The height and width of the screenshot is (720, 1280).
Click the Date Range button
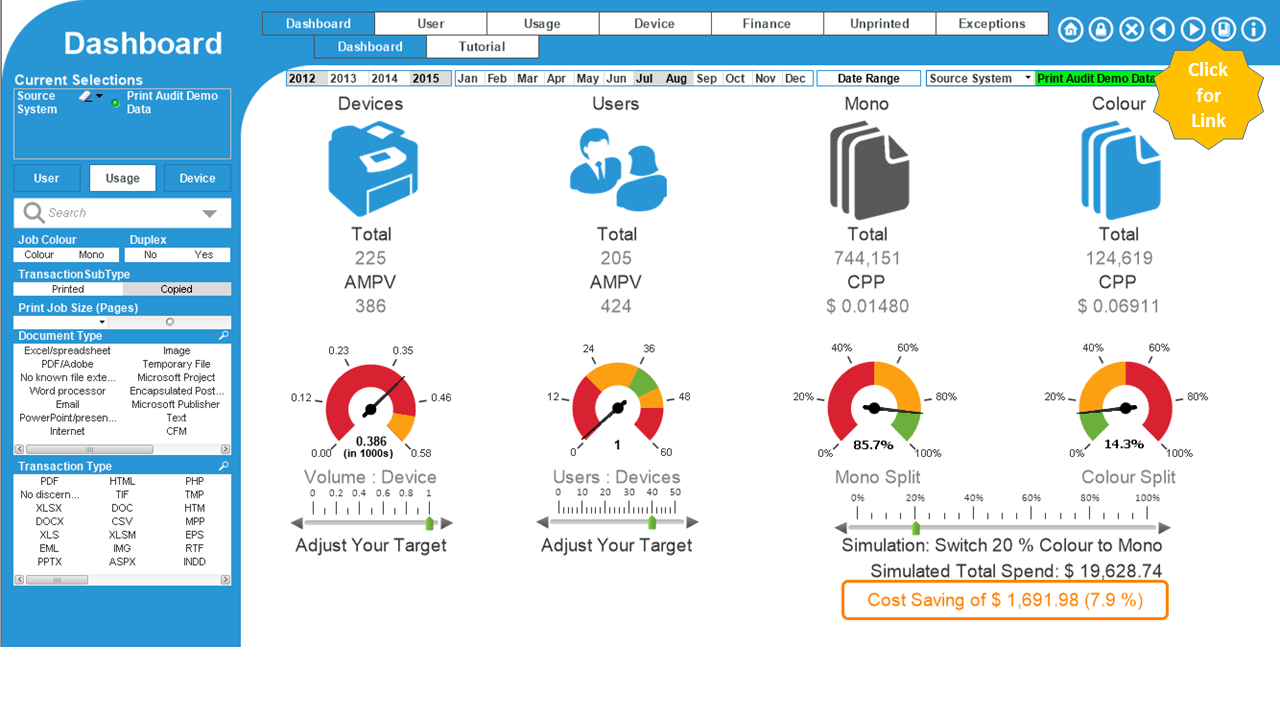pyautogui.click(x=868, y=78)
